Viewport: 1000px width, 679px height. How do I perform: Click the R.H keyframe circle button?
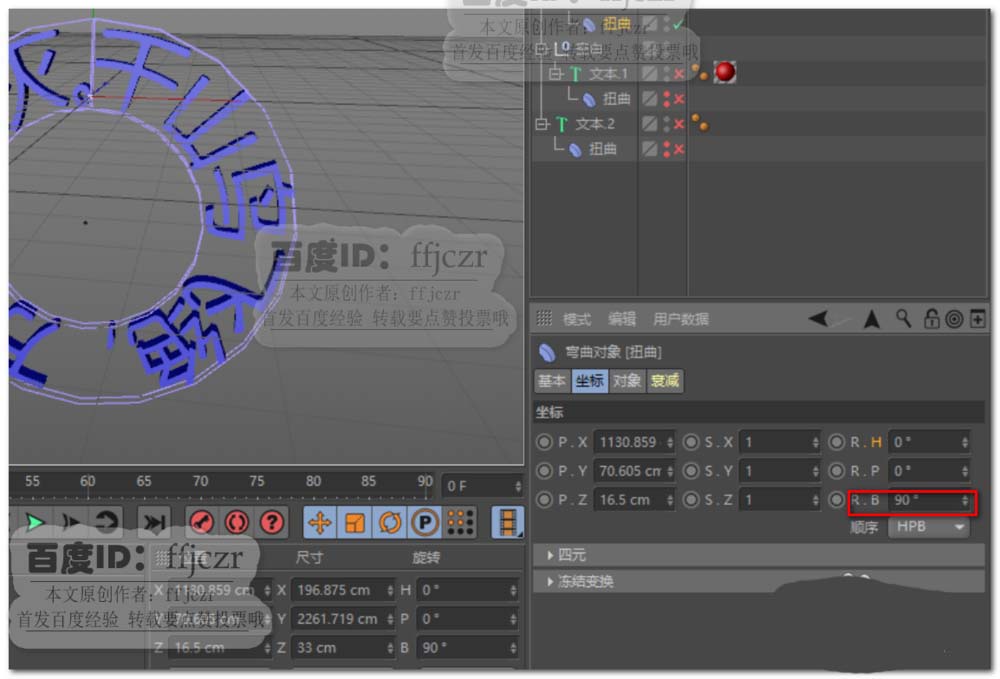836,442
